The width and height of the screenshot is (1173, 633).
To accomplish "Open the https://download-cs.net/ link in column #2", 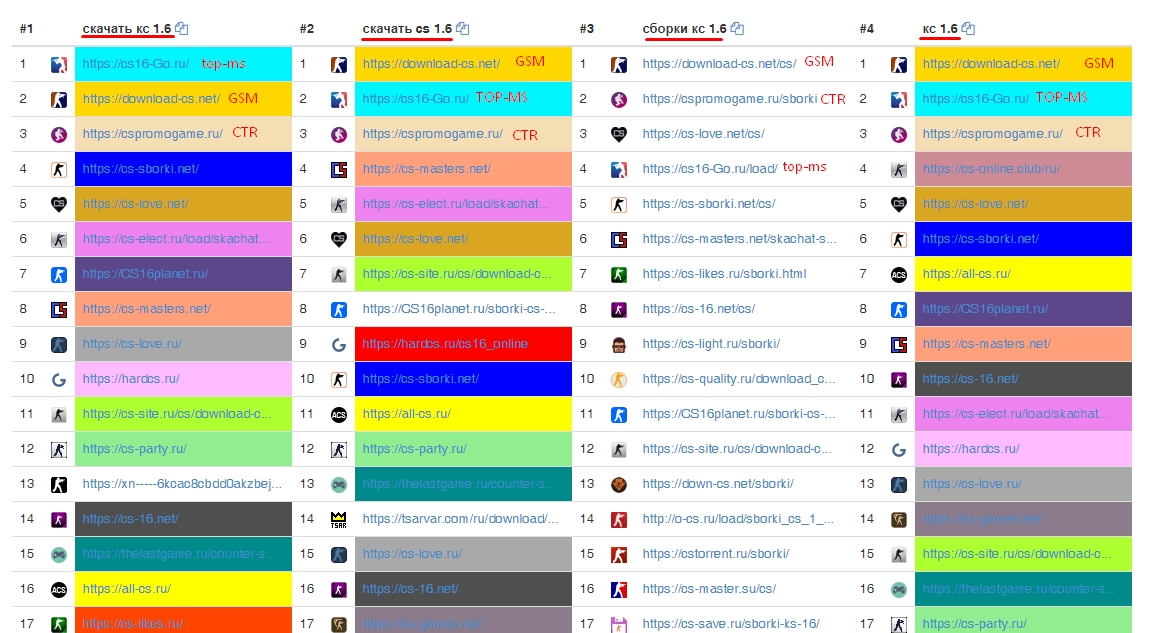I will coord(431,64).
